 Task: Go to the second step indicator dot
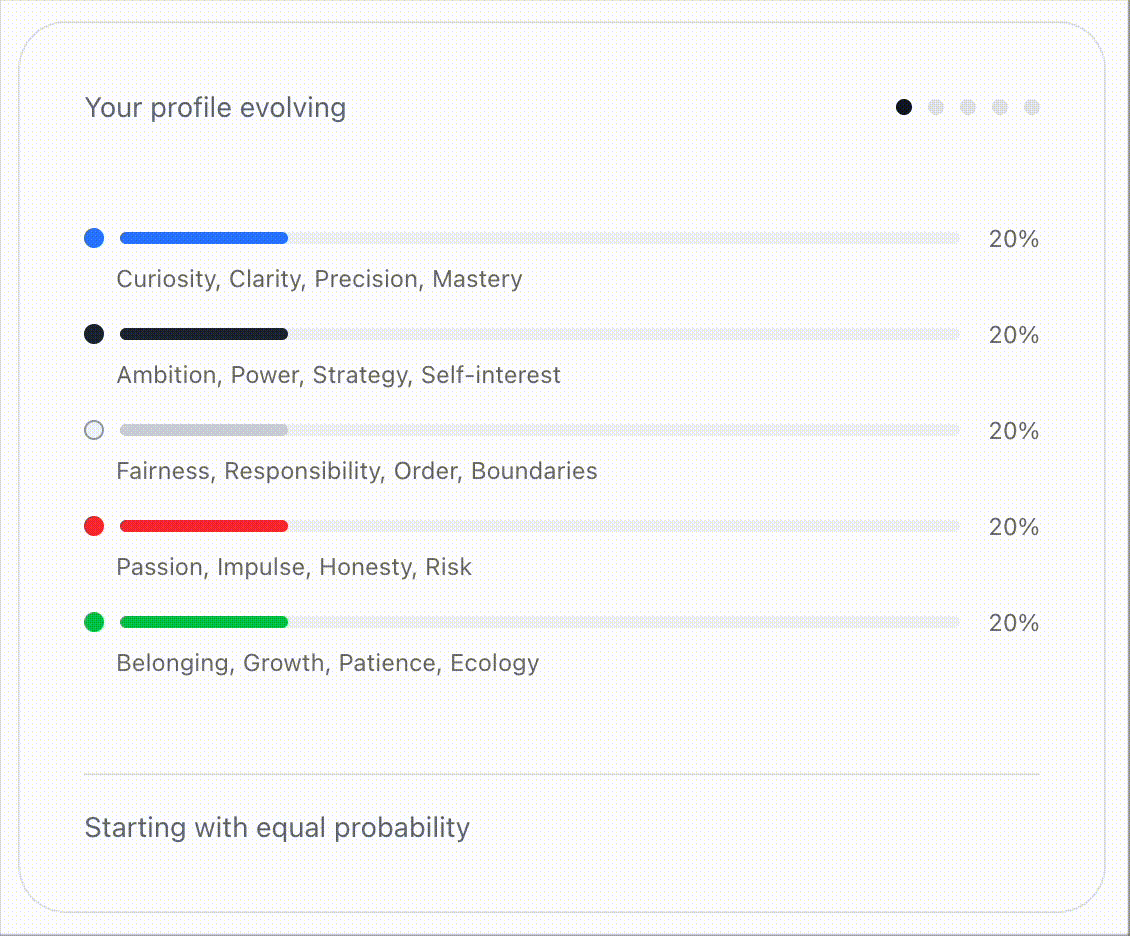[x=936, y=107]
